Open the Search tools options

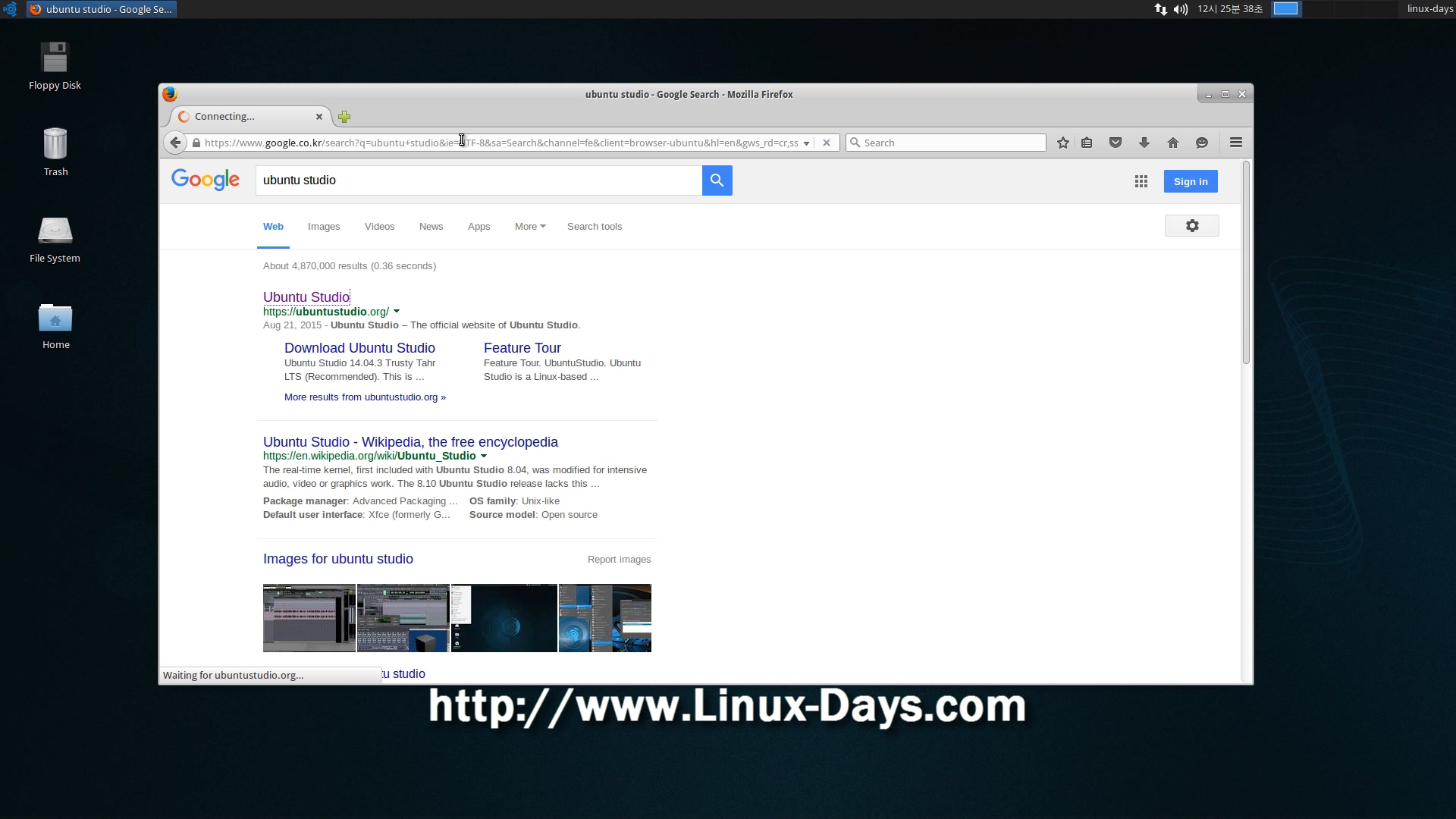(x=595, y=227)
